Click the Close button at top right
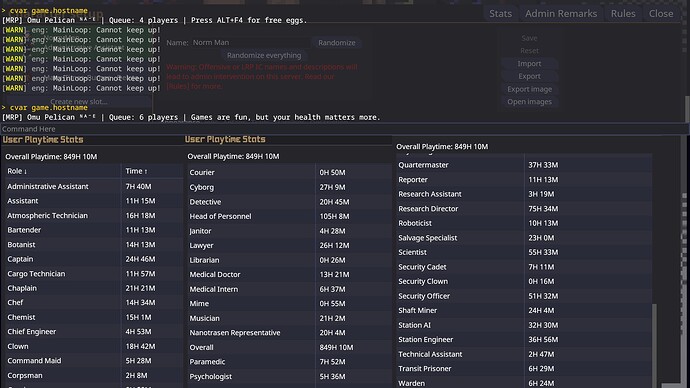 click(x=661, y=14)
